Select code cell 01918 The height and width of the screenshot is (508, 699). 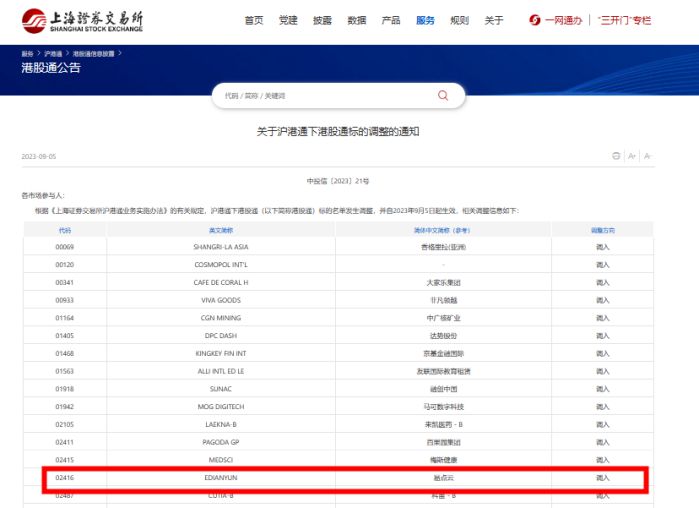(65, 389)
